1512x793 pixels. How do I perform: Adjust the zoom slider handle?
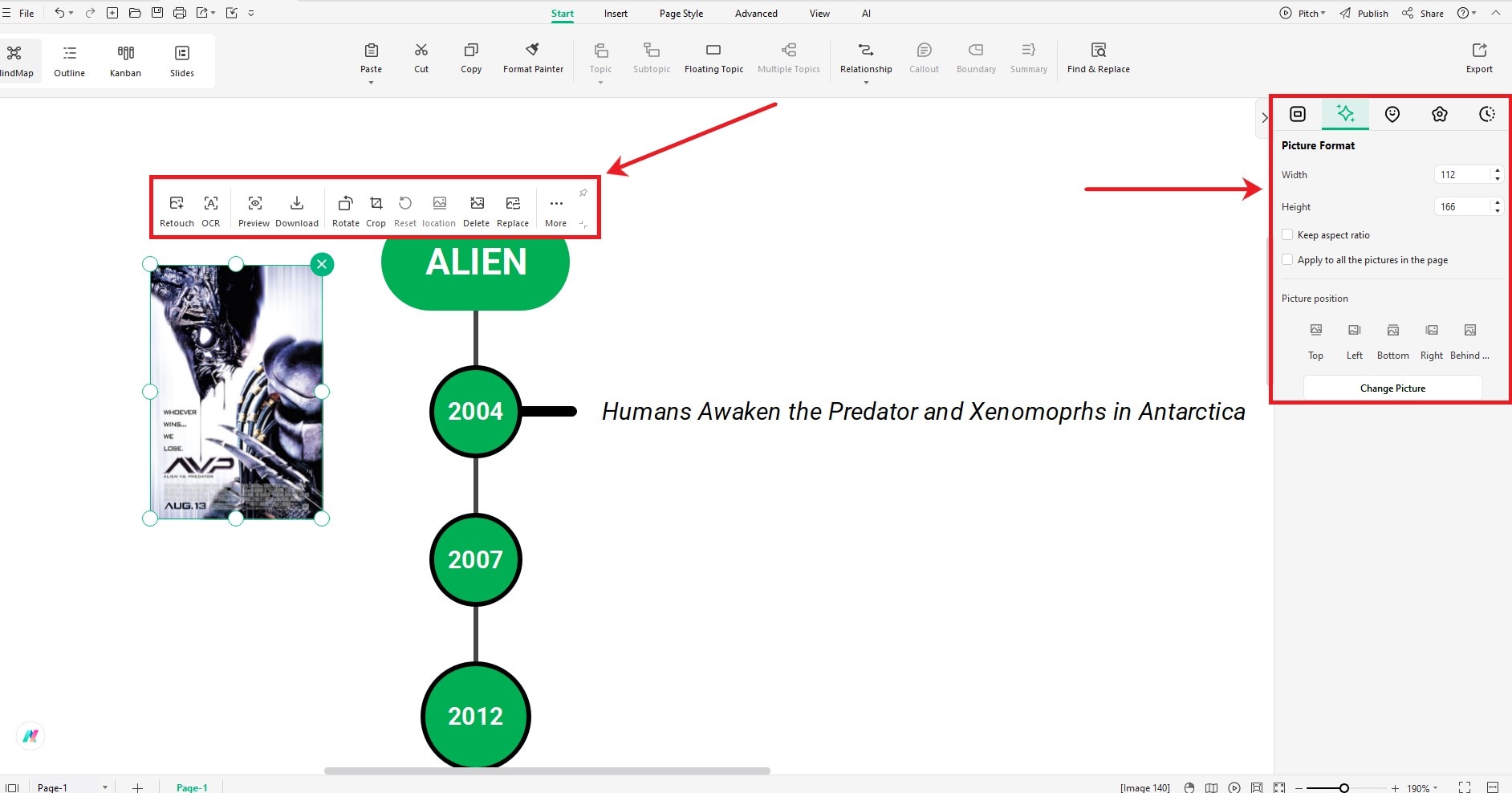[x=1344, y=788]
